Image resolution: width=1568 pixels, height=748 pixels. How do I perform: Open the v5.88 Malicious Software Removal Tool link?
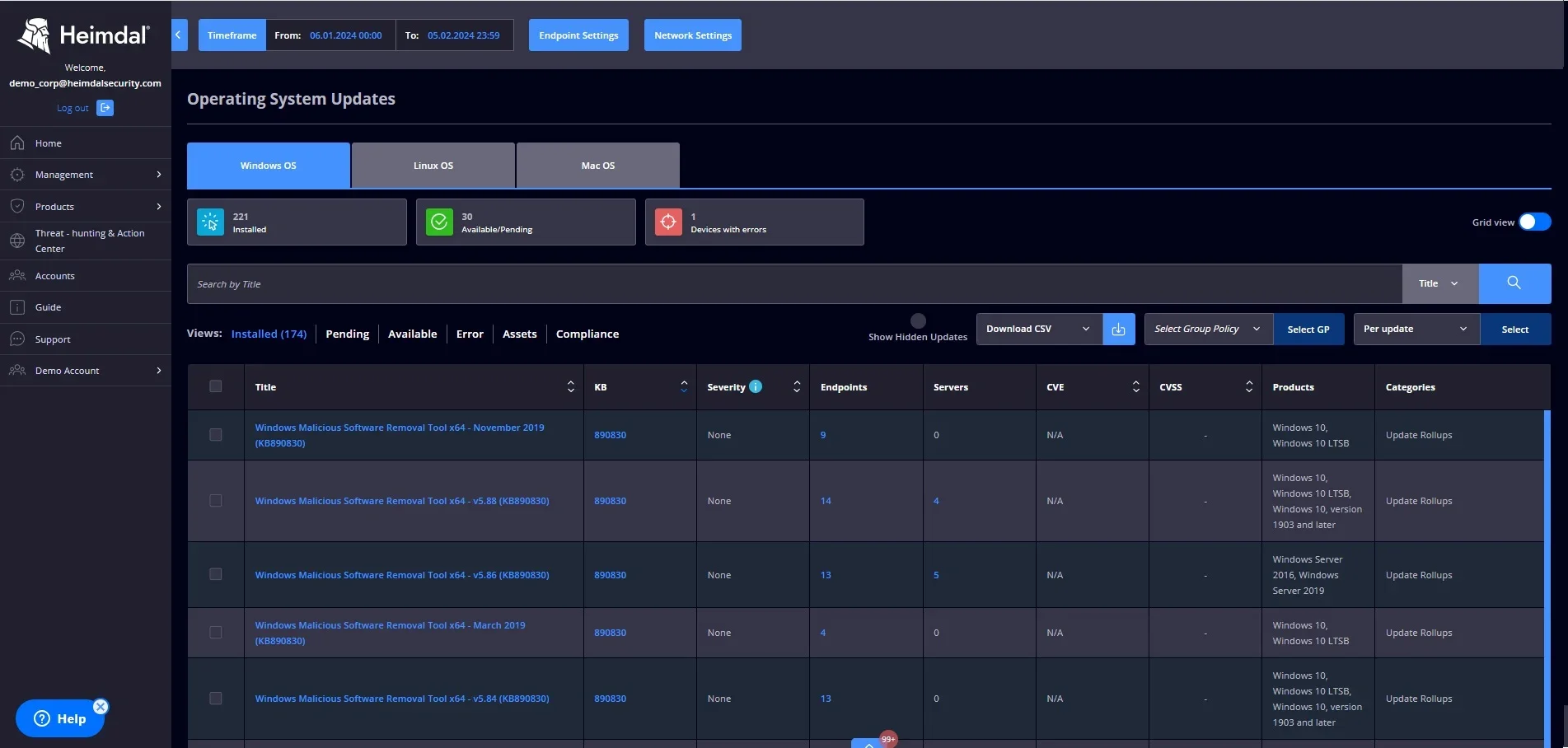point(401,501)
